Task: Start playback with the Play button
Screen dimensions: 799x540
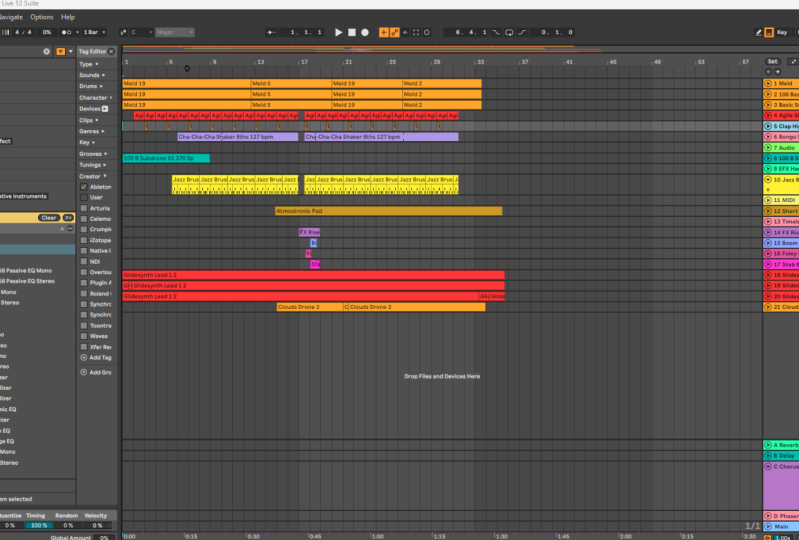Action: tap(338, 32)
